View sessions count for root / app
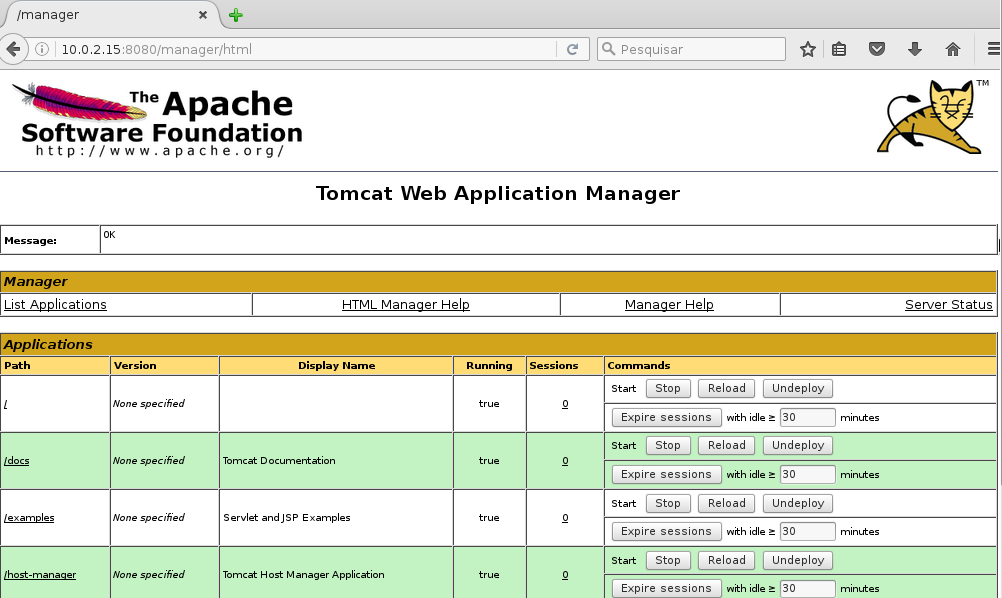The image size is (1002, 598). pyautogui.click(x=565, y=404)
